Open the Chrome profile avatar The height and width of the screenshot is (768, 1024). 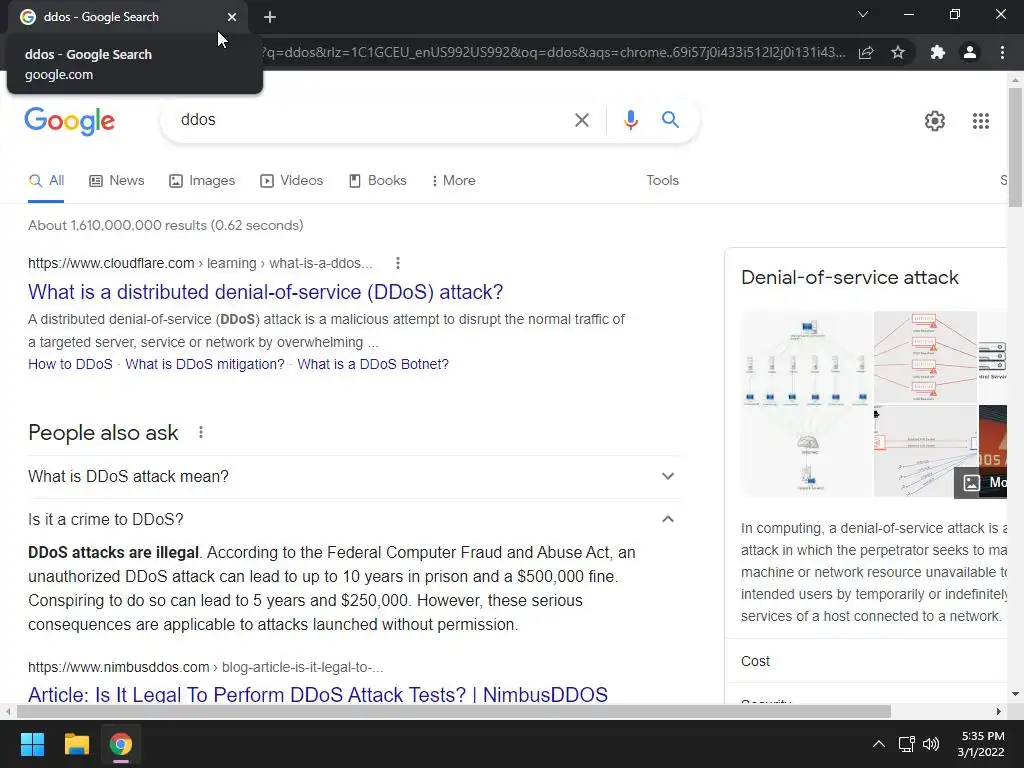click(x=970, y=52)
